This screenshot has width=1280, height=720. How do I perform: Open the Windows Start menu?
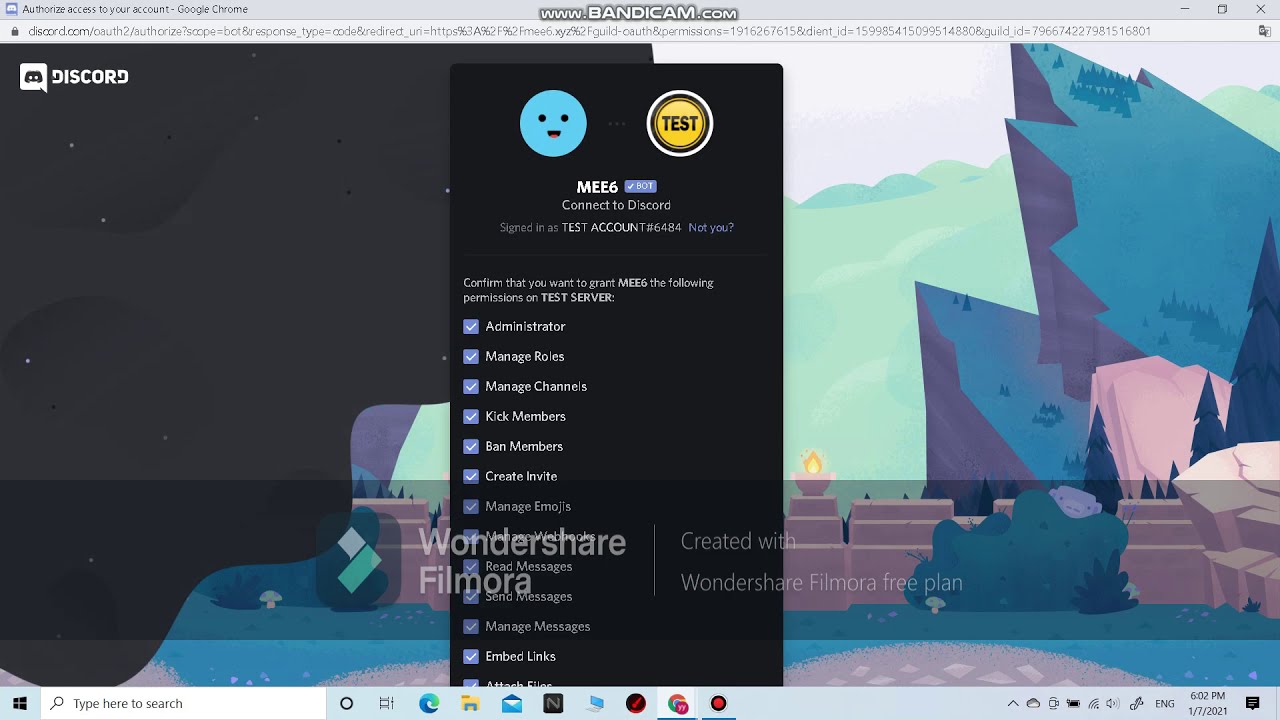pyautogui.click(x=20, y=704)
